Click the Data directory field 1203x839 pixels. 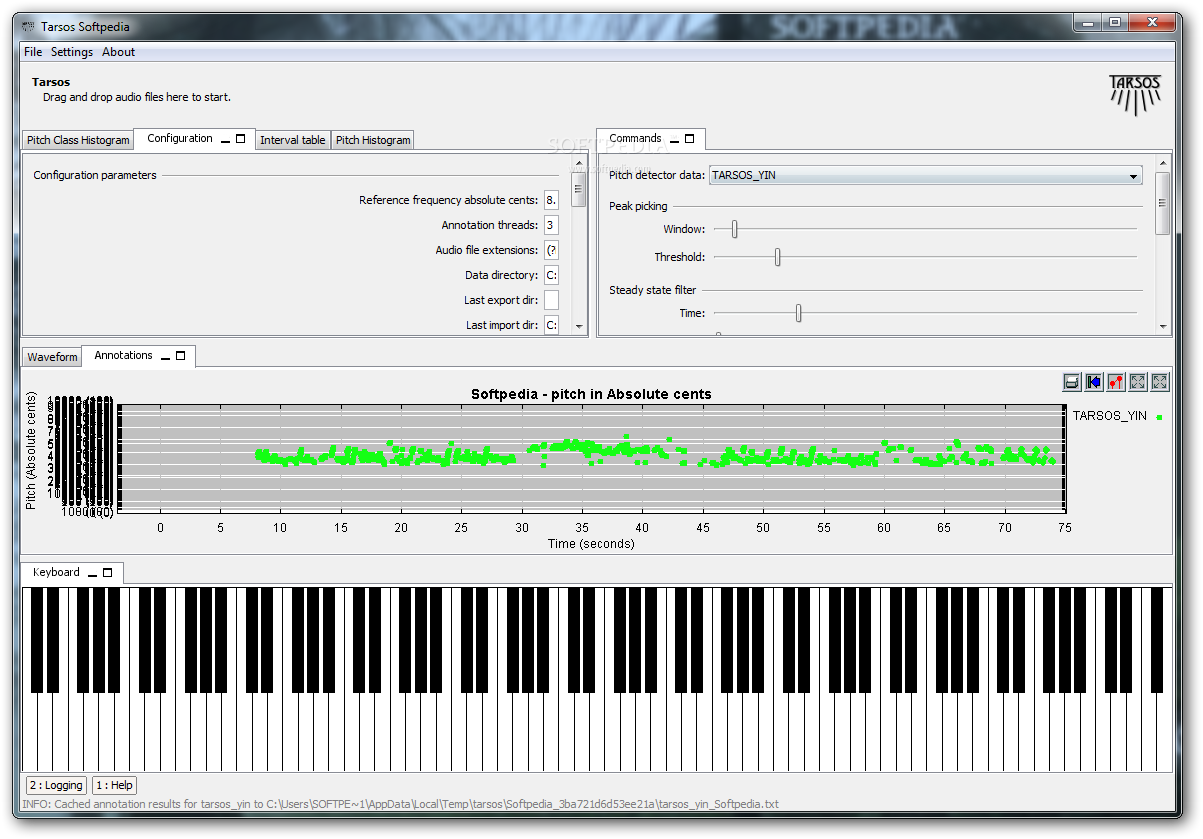coord(551,275)
